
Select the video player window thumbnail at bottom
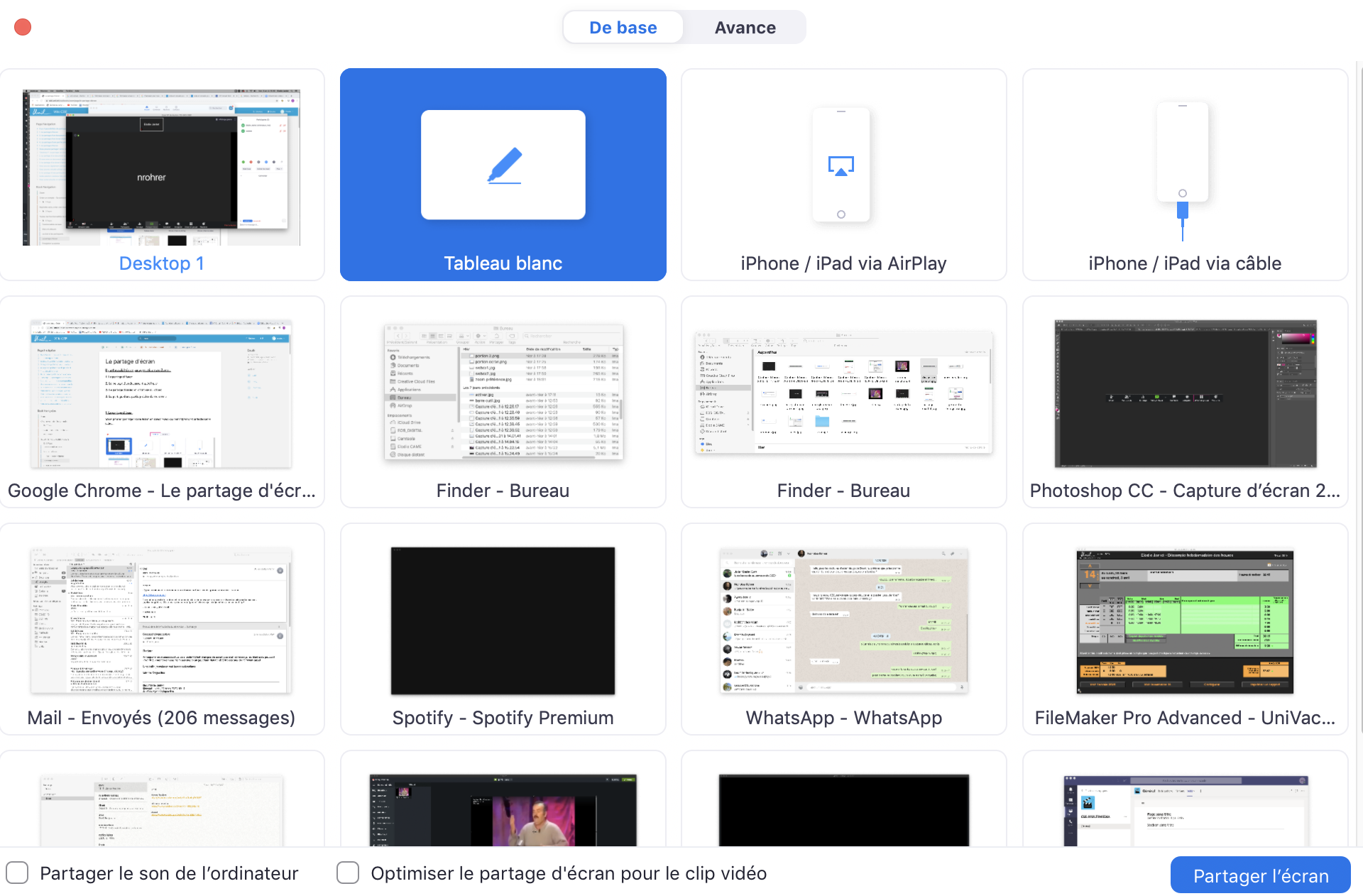click(503, 810)
